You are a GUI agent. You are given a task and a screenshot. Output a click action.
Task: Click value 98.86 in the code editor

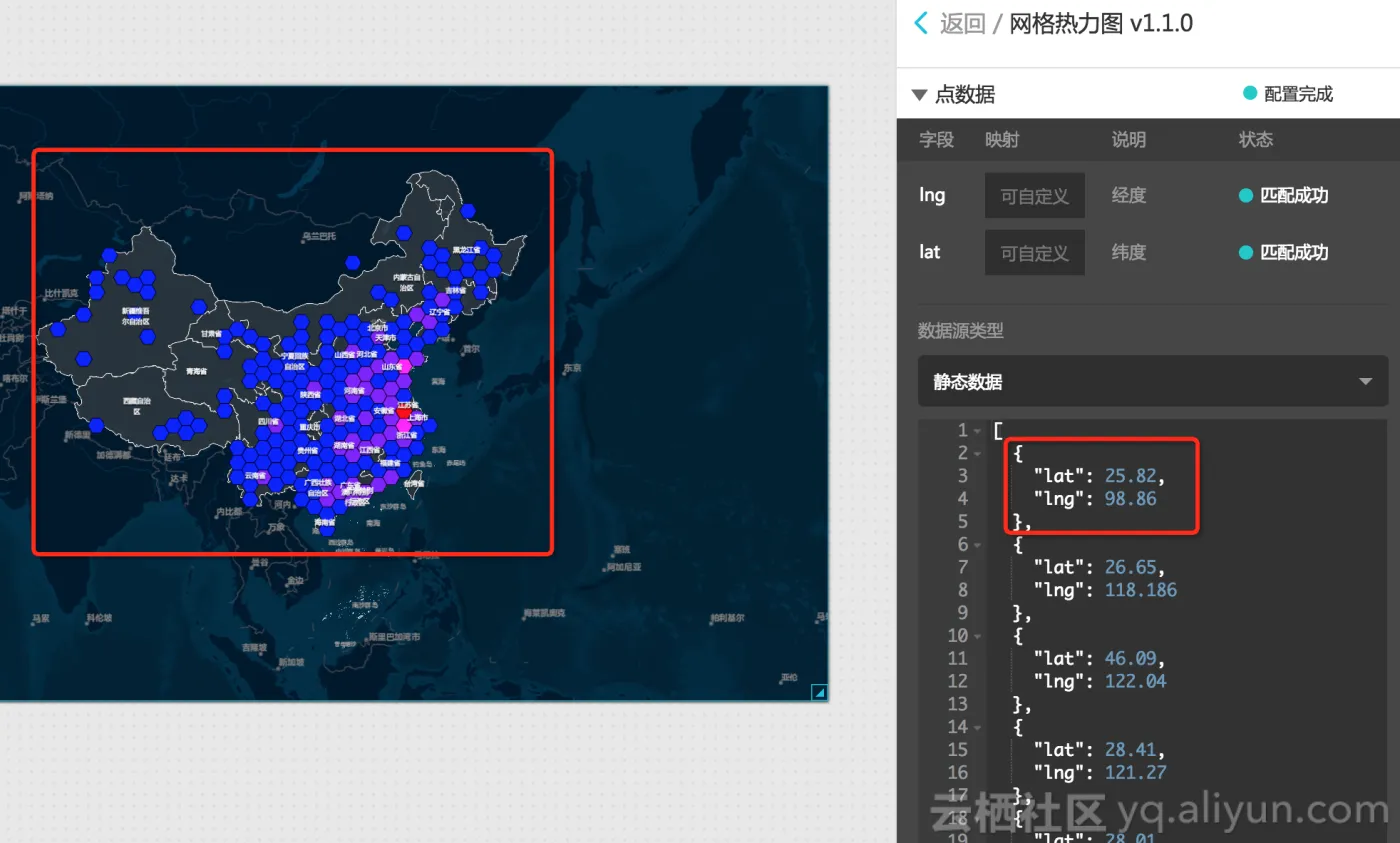pyautogui.click(x=1130, y=498)
